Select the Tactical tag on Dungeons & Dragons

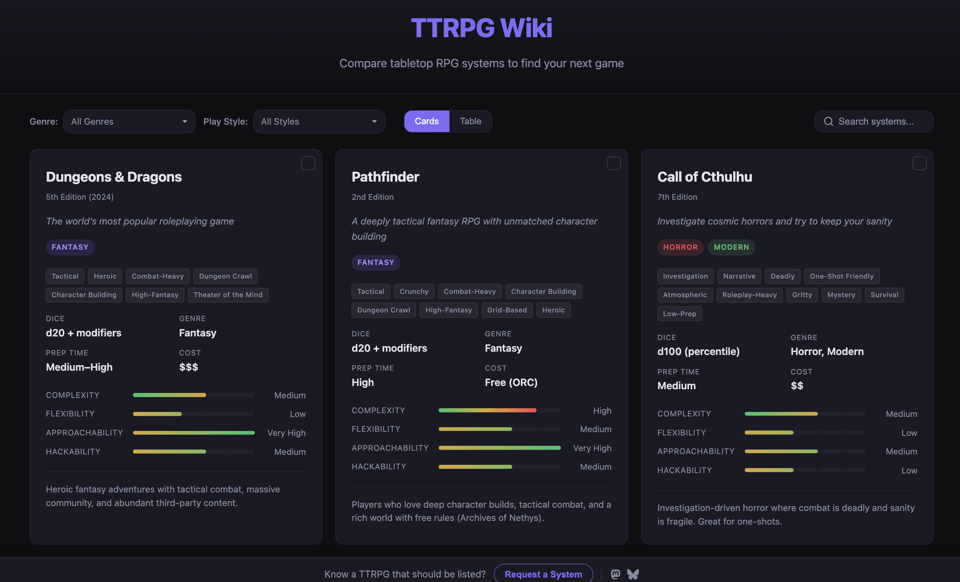64,276
